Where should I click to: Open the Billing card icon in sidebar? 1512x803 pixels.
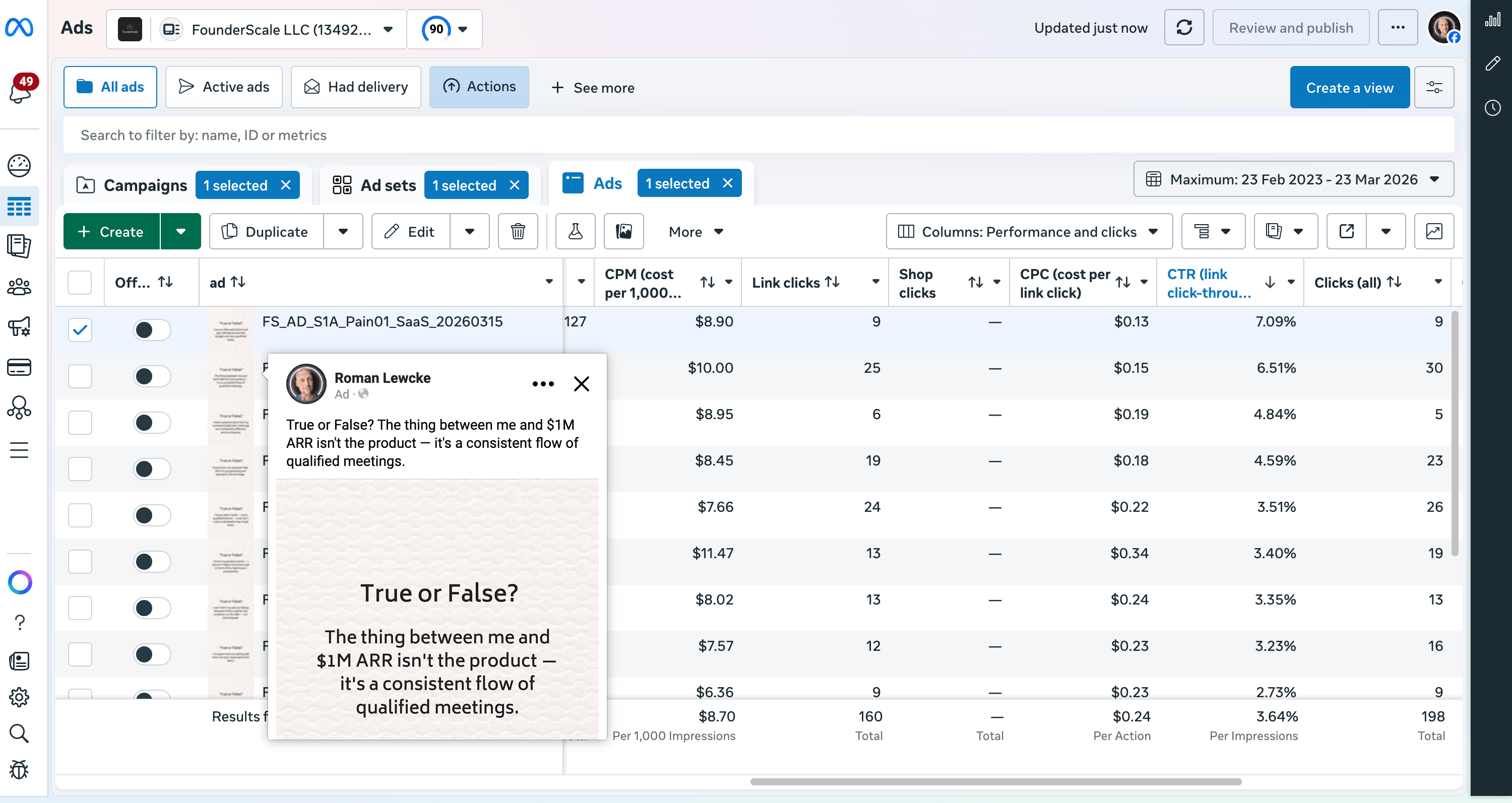click(x=19, y=367)
